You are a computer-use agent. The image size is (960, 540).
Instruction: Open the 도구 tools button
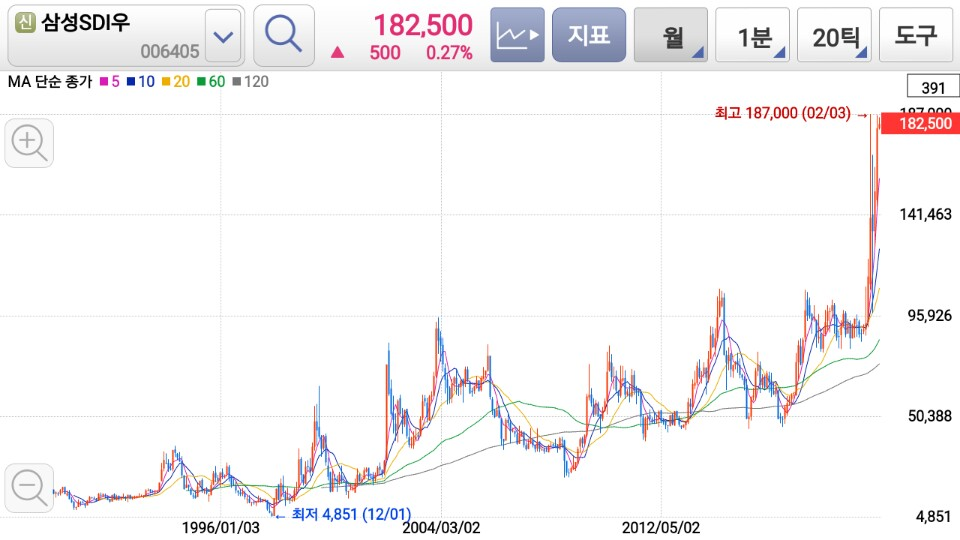(916, 36)
